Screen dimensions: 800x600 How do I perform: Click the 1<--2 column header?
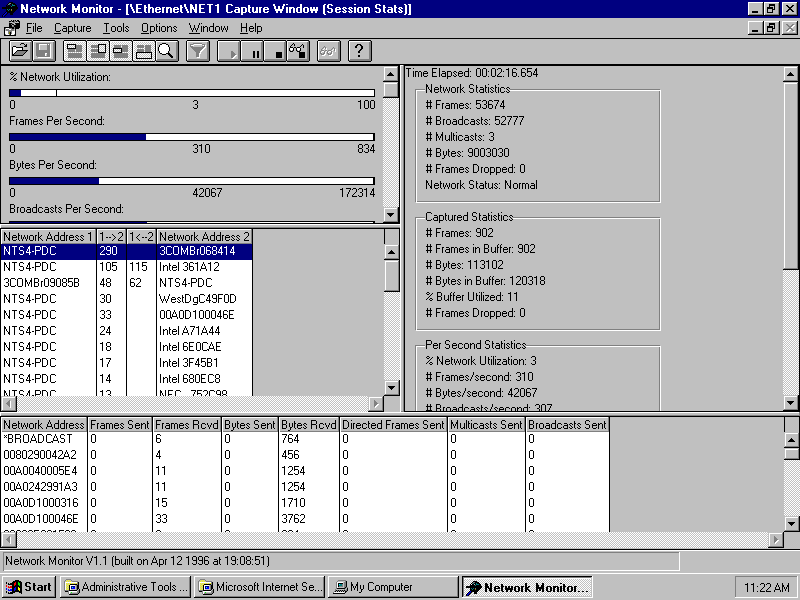point(141,237)
